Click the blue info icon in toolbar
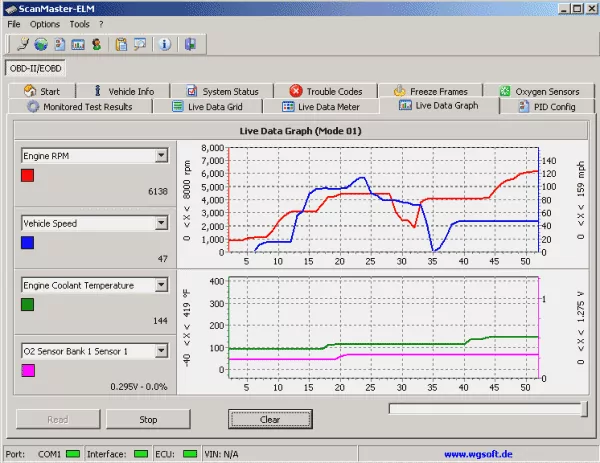 (164, 45)
